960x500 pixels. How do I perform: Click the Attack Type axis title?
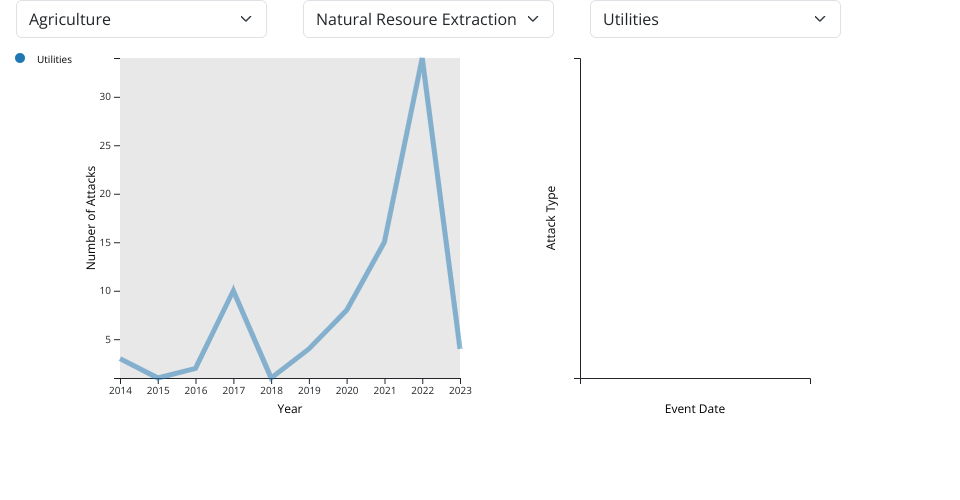pos(551,218)
